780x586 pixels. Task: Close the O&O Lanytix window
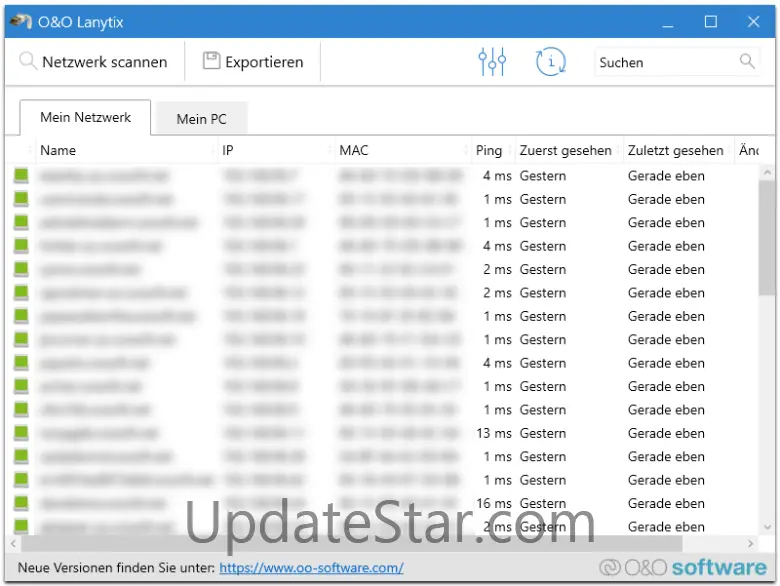[x=754, y=21]
